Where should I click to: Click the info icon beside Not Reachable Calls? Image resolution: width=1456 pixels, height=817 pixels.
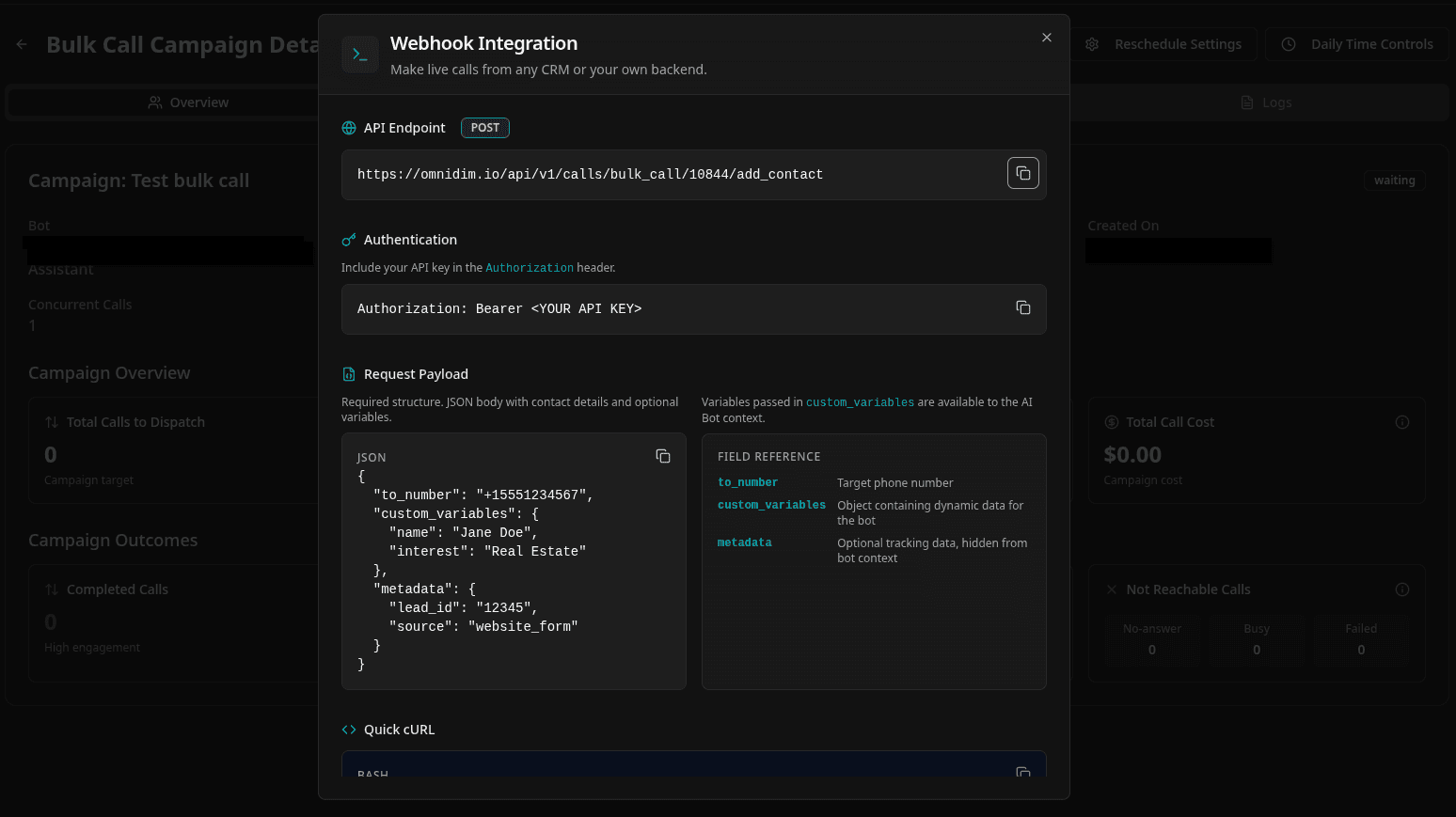pos(1402,589)
